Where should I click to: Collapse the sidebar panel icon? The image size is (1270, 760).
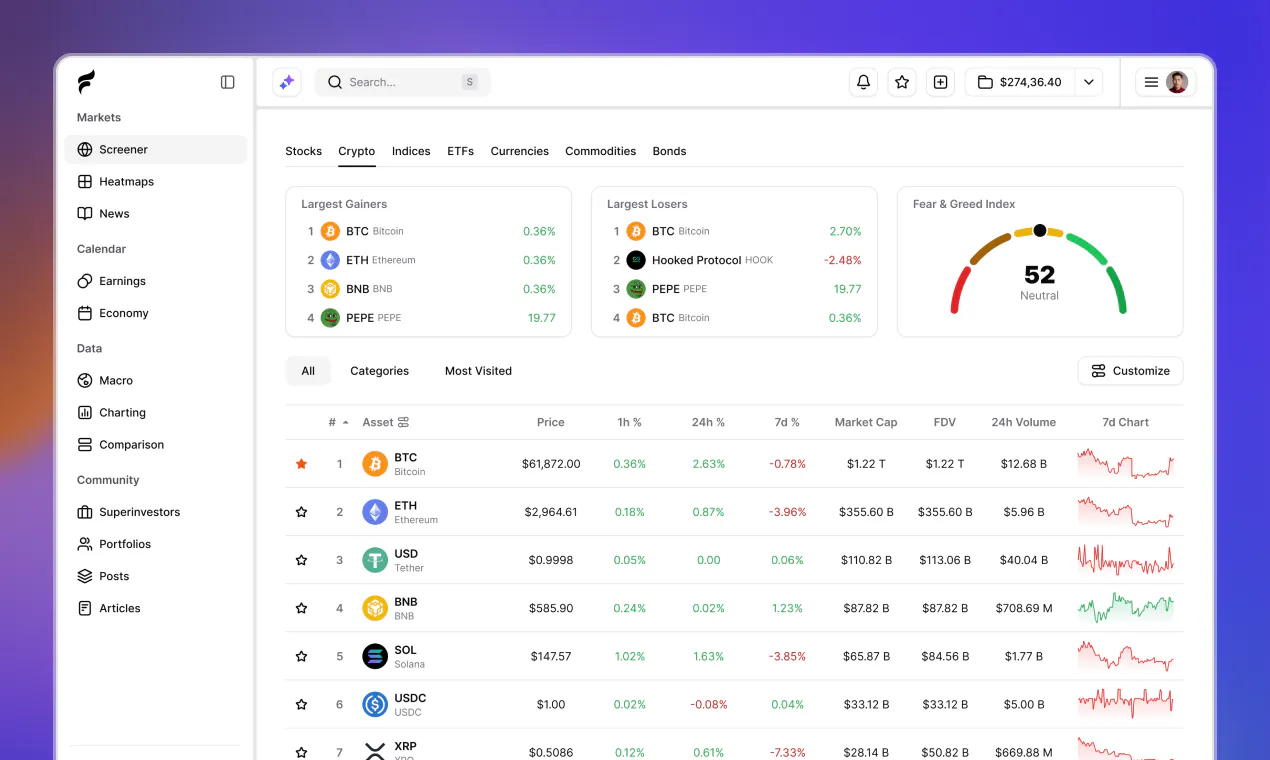pos(228,82)
